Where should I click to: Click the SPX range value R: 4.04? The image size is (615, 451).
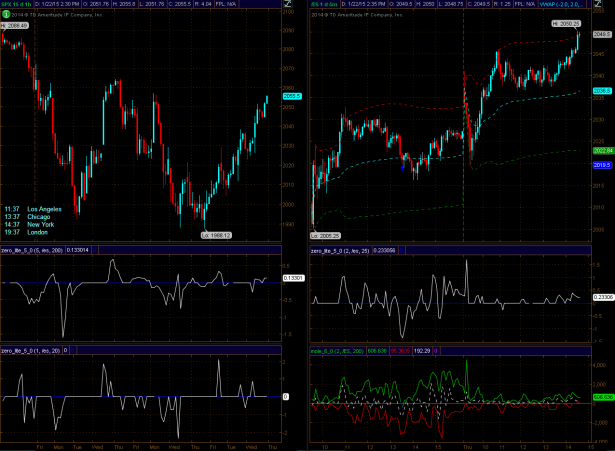204,4
